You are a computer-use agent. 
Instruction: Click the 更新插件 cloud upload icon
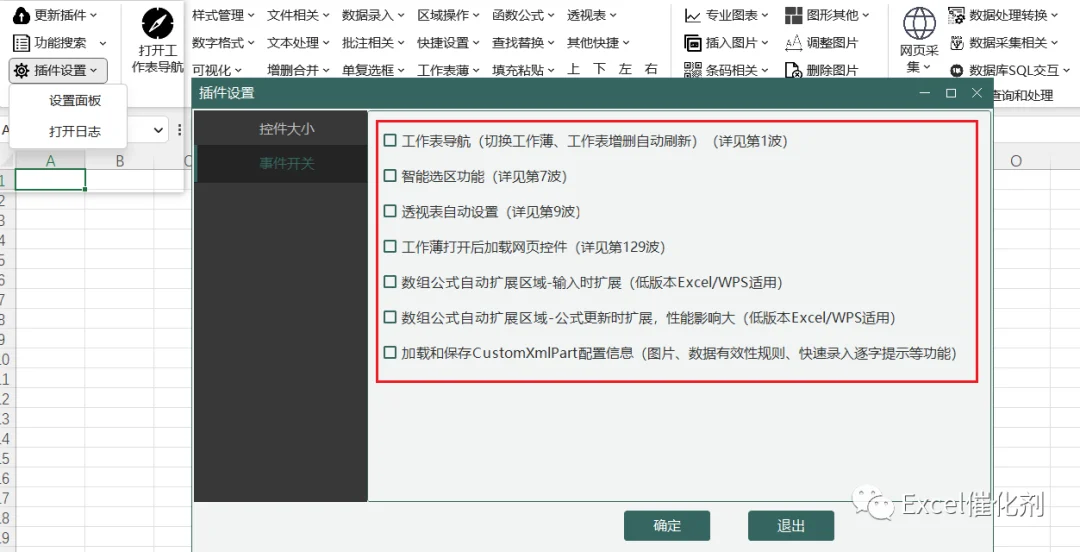tap(22, 14)
